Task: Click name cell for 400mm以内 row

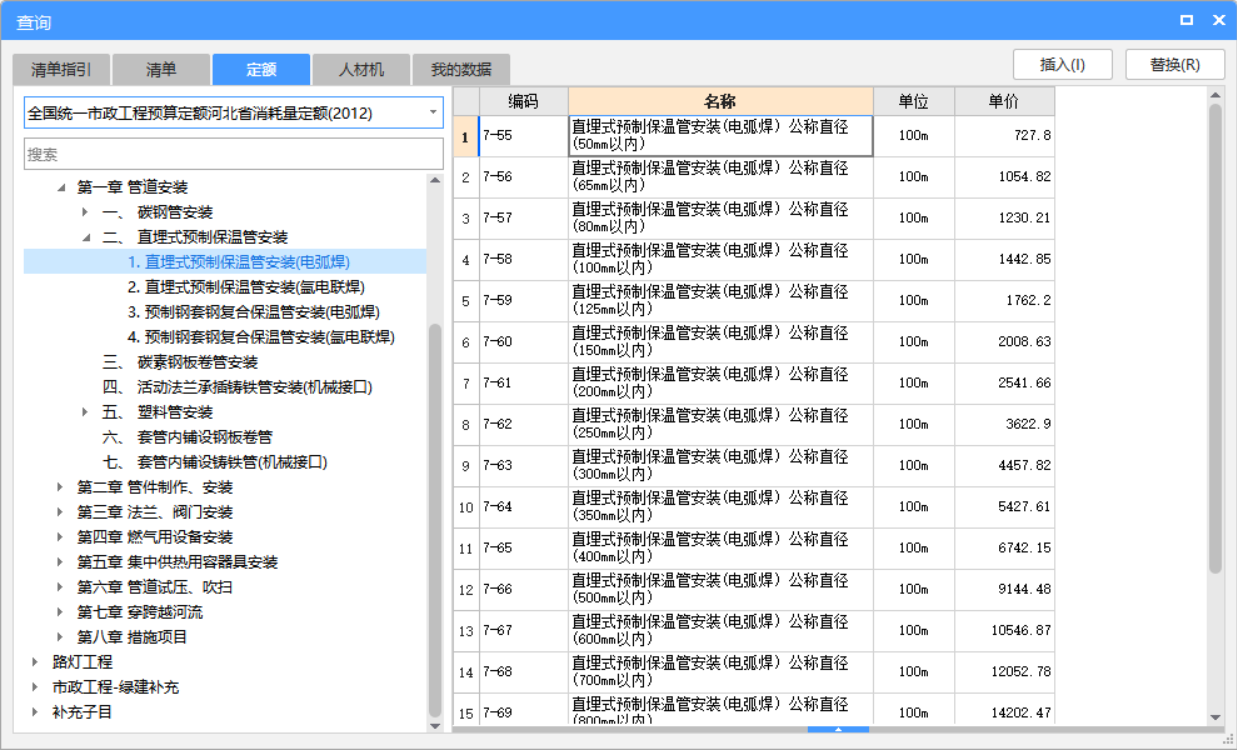Action: pos(721,548)
